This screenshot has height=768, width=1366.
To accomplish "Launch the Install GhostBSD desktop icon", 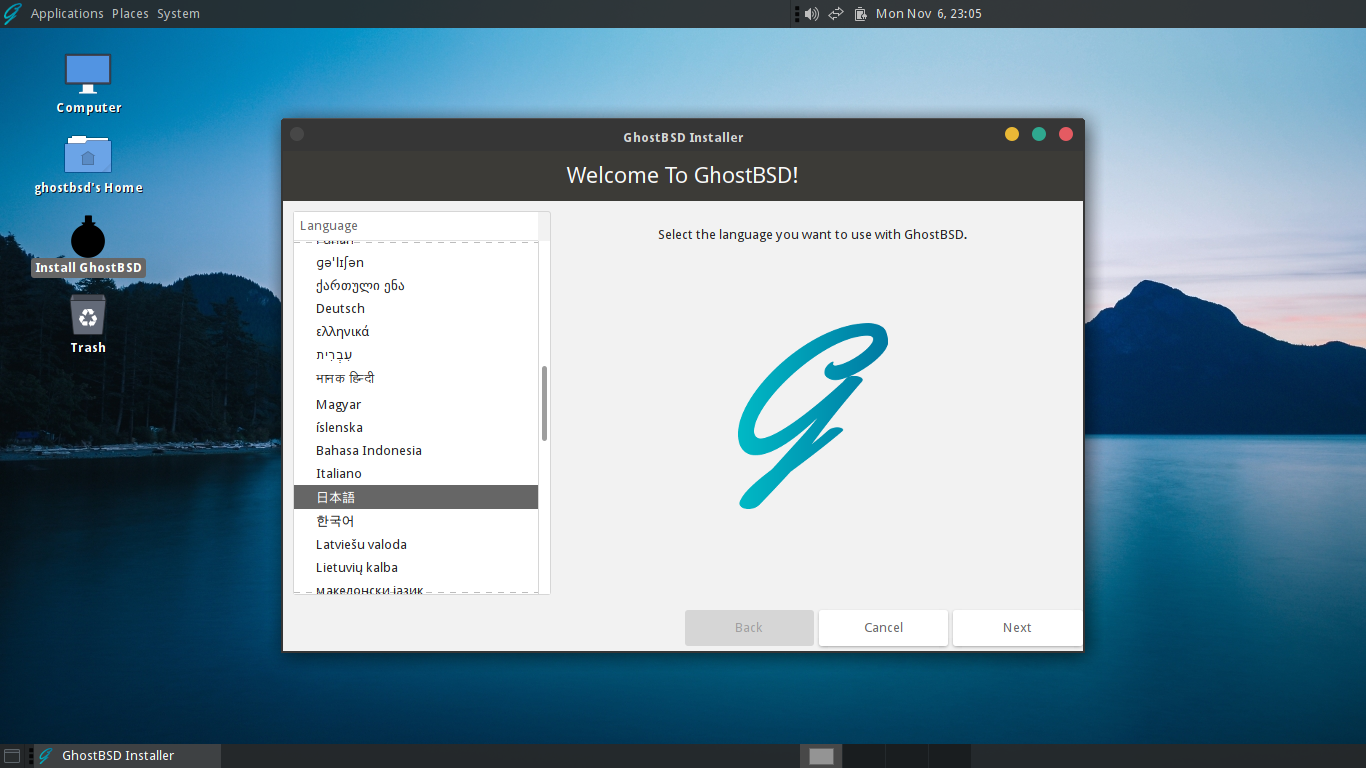I will coord(88,236).
